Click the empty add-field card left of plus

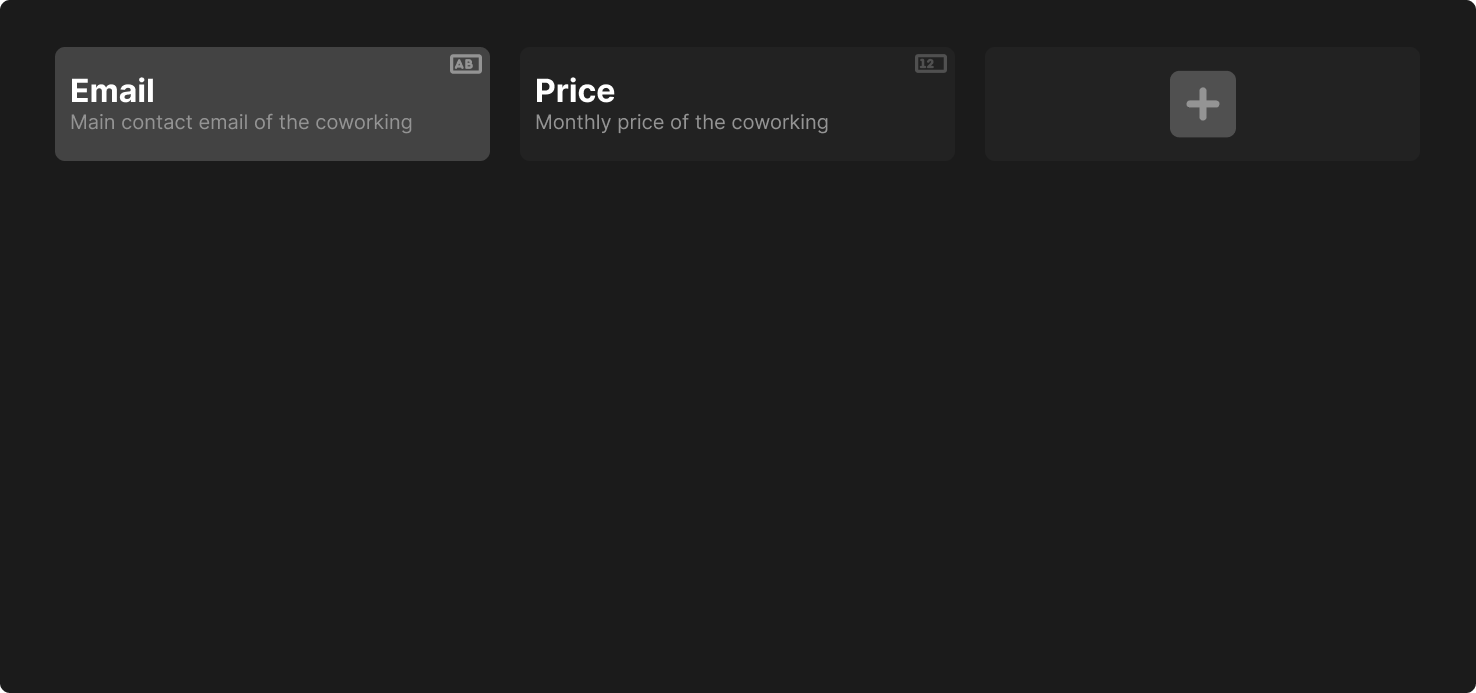[x=1070, y=104]
